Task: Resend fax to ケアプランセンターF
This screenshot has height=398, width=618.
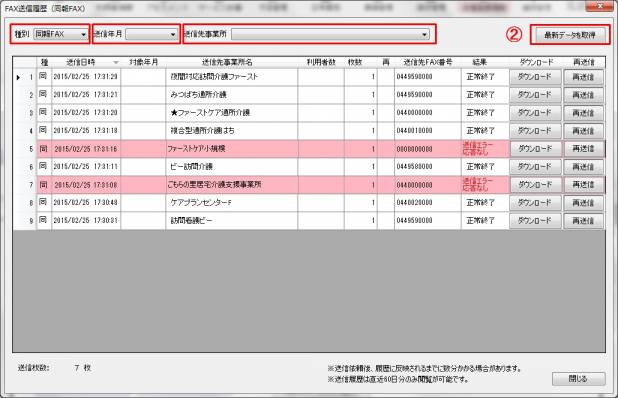Action: coord(583,203)
